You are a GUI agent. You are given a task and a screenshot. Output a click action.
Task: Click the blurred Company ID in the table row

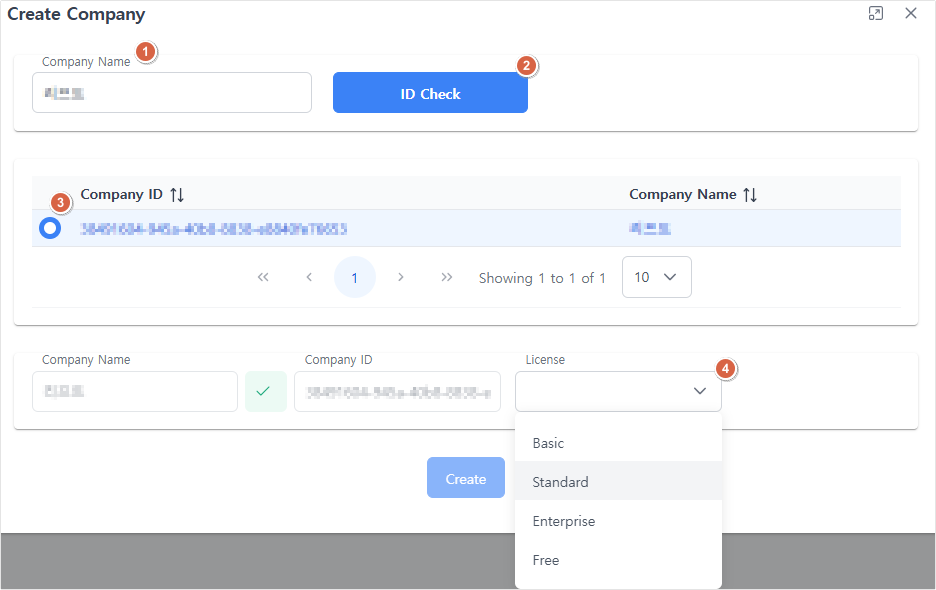(x=214, y=229)
